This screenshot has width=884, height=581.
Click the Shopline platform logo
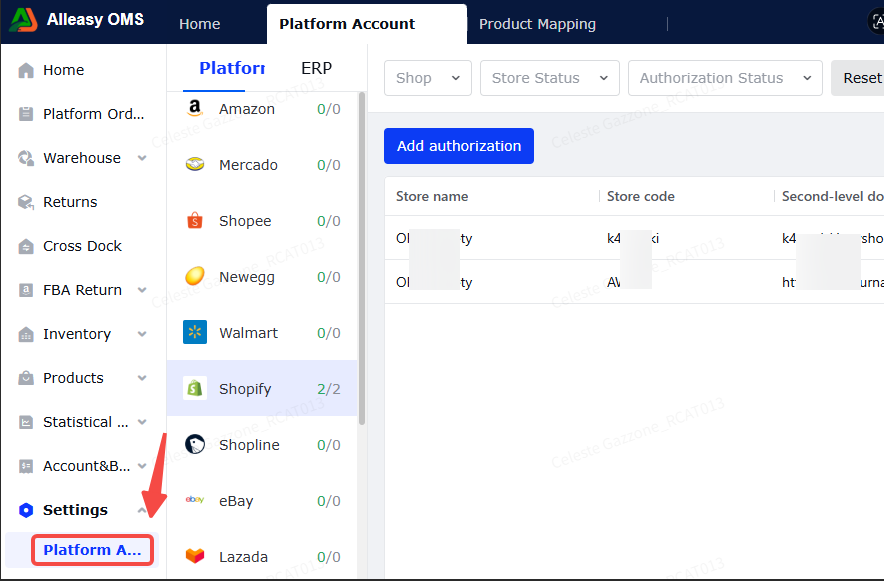(x=195, y=444)
